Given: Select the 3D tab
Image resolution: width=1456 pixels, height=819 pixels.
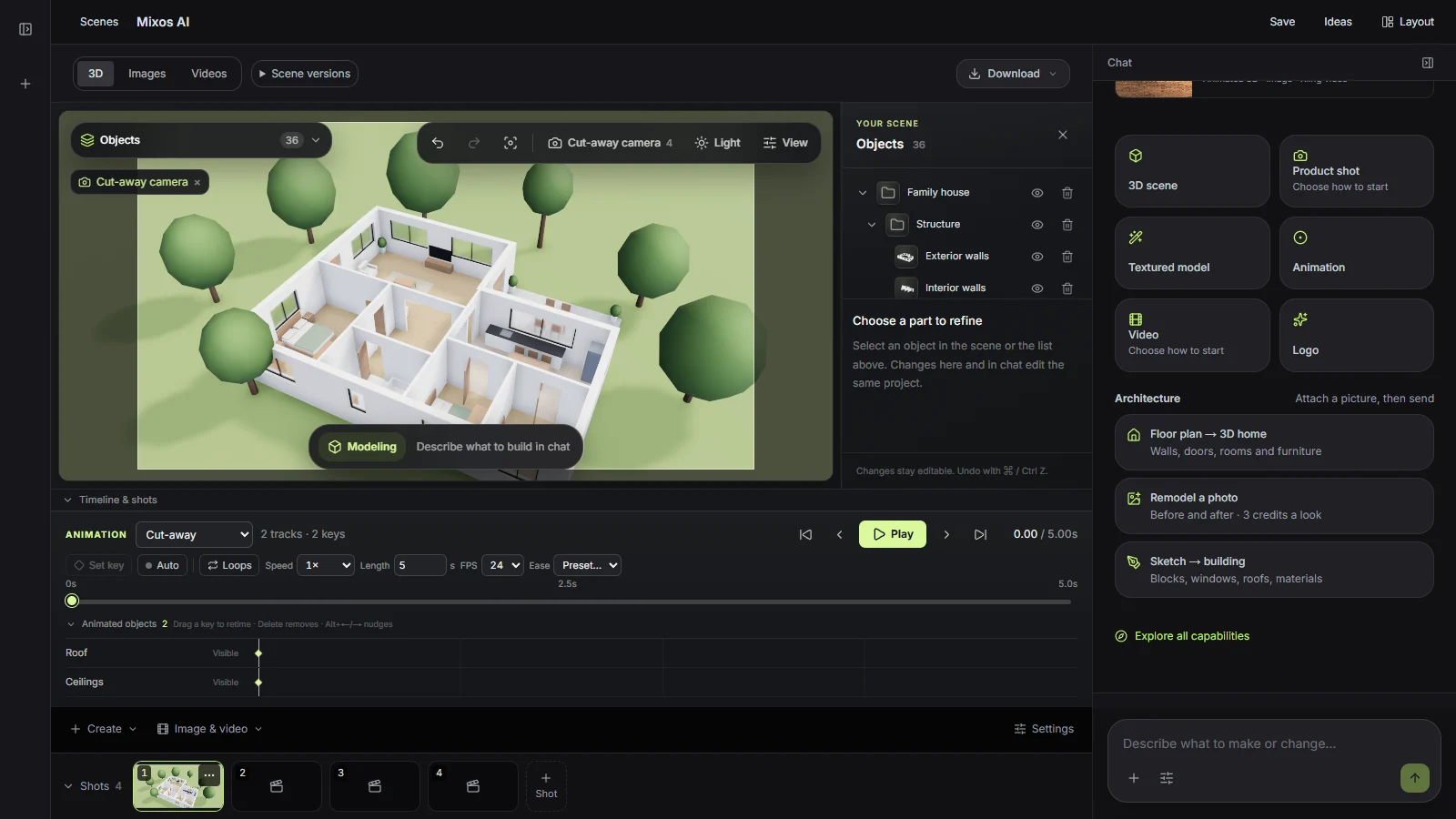Looking at the screenshot, I should tap(96, 74).
